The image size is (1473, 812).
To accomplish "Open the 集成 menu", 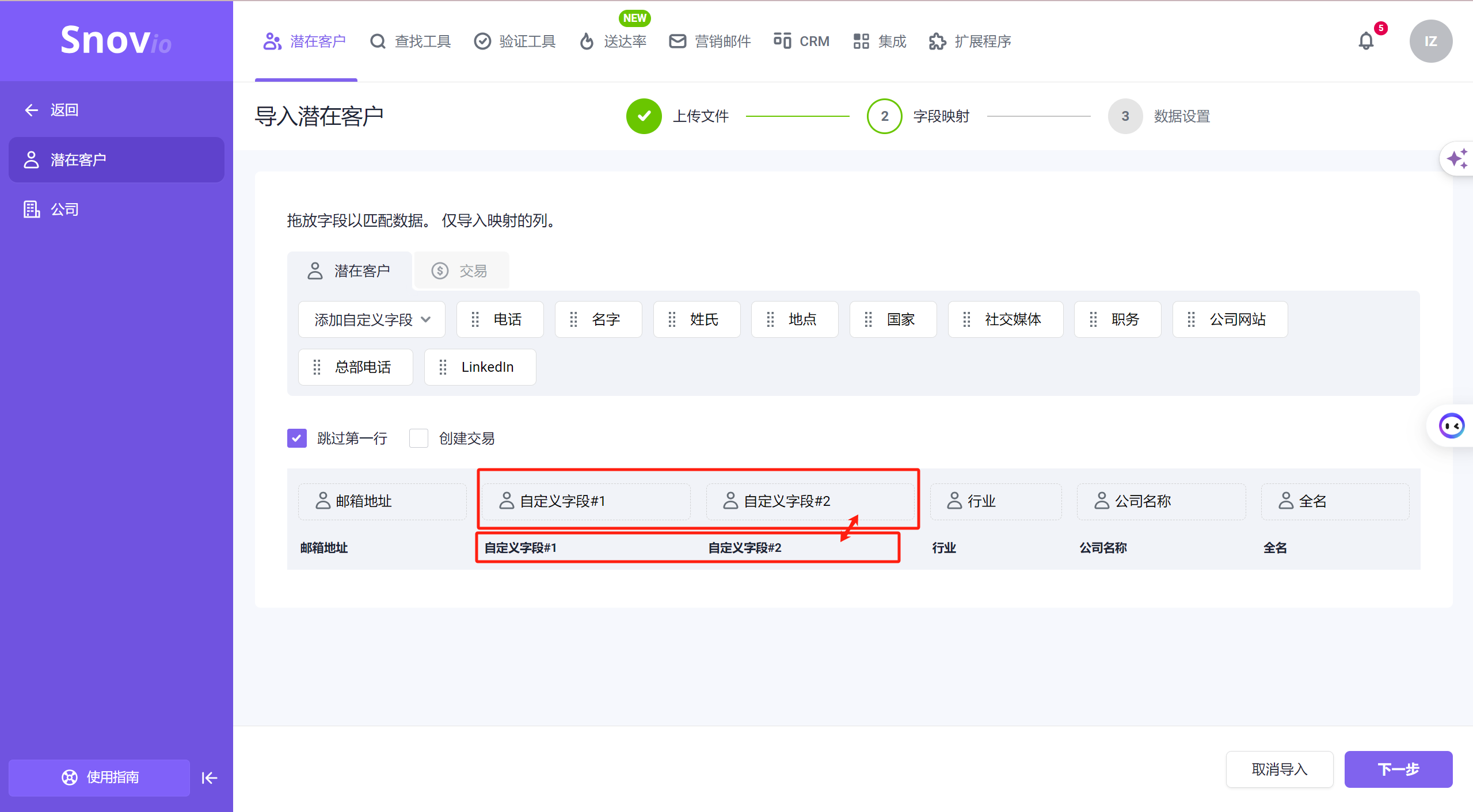I will 880,41.
